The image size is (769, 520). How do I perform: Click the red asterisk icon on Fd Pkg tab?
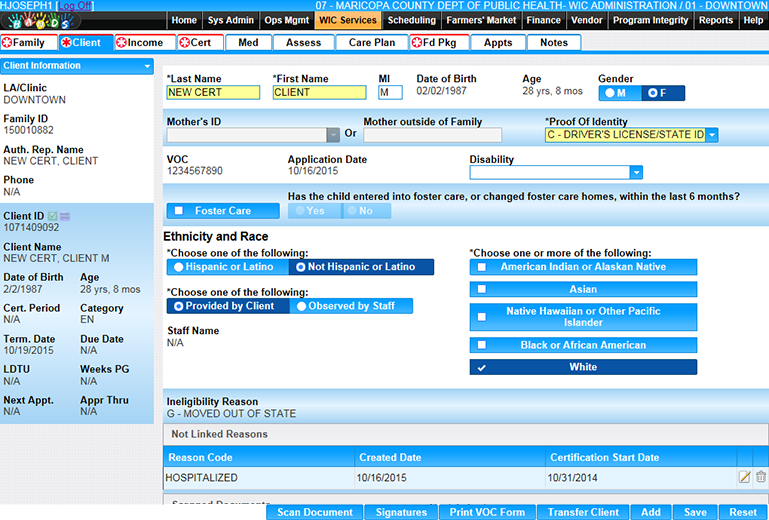[416, 43]
